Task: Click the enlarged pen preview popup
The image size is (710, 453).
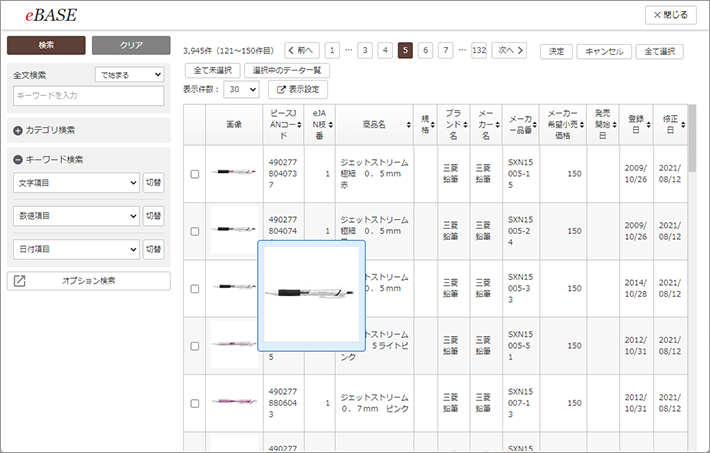Action: pyautogui.click(x=312, y=296)
